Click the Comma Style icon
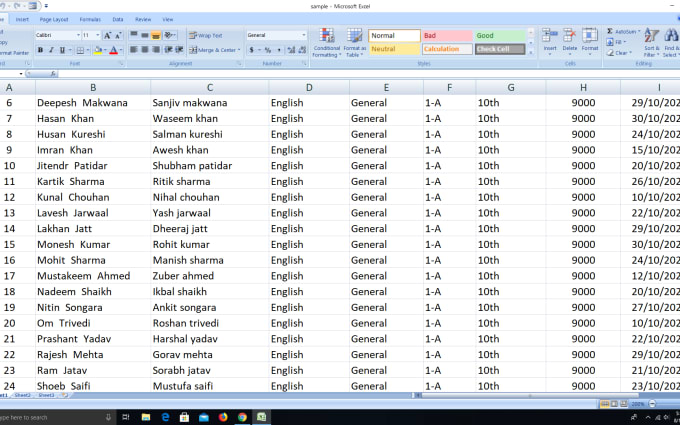Screen dimensions: 680x425 click(x=279, y=50)
